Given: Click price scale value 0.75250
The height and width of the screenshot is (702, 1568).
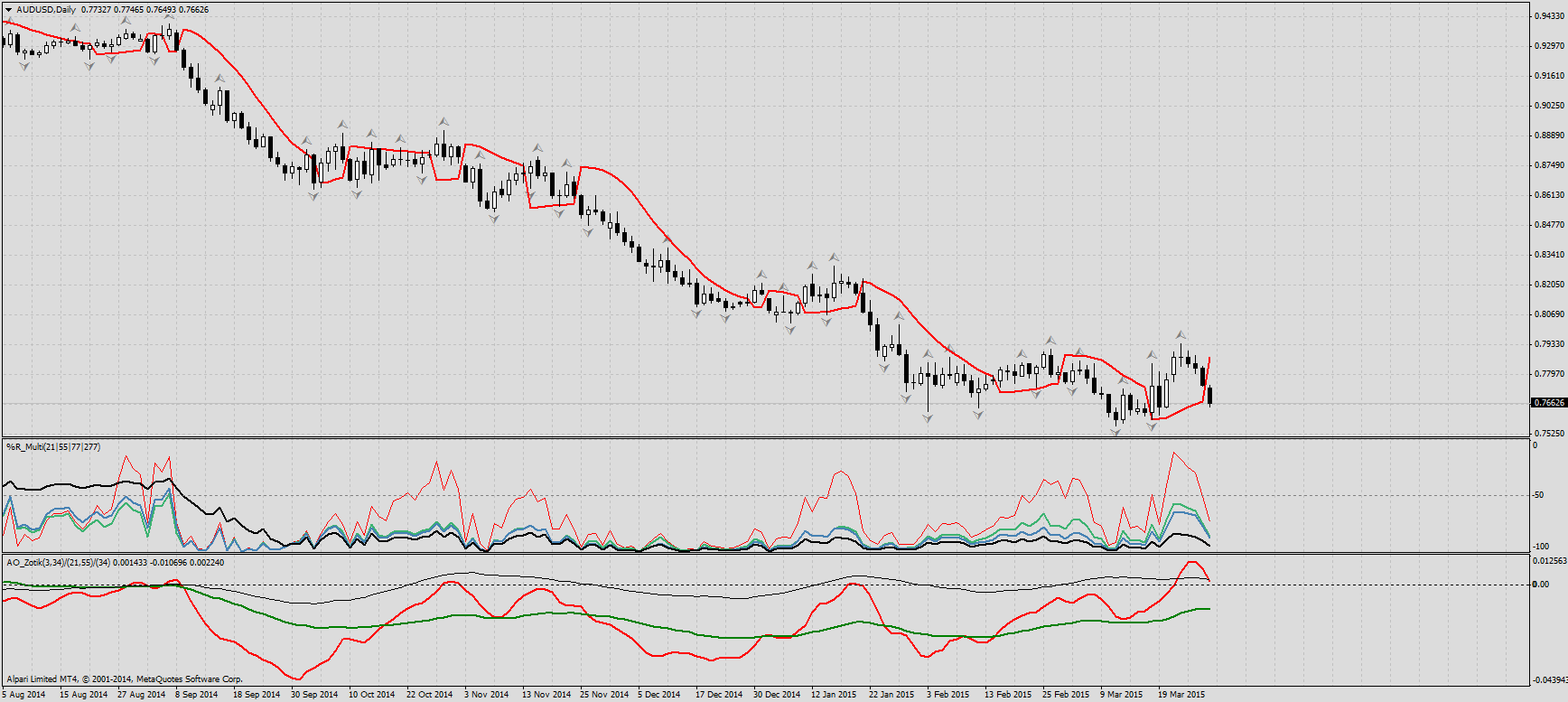Looking at the screenshot, I should (x=1549, y=434).
